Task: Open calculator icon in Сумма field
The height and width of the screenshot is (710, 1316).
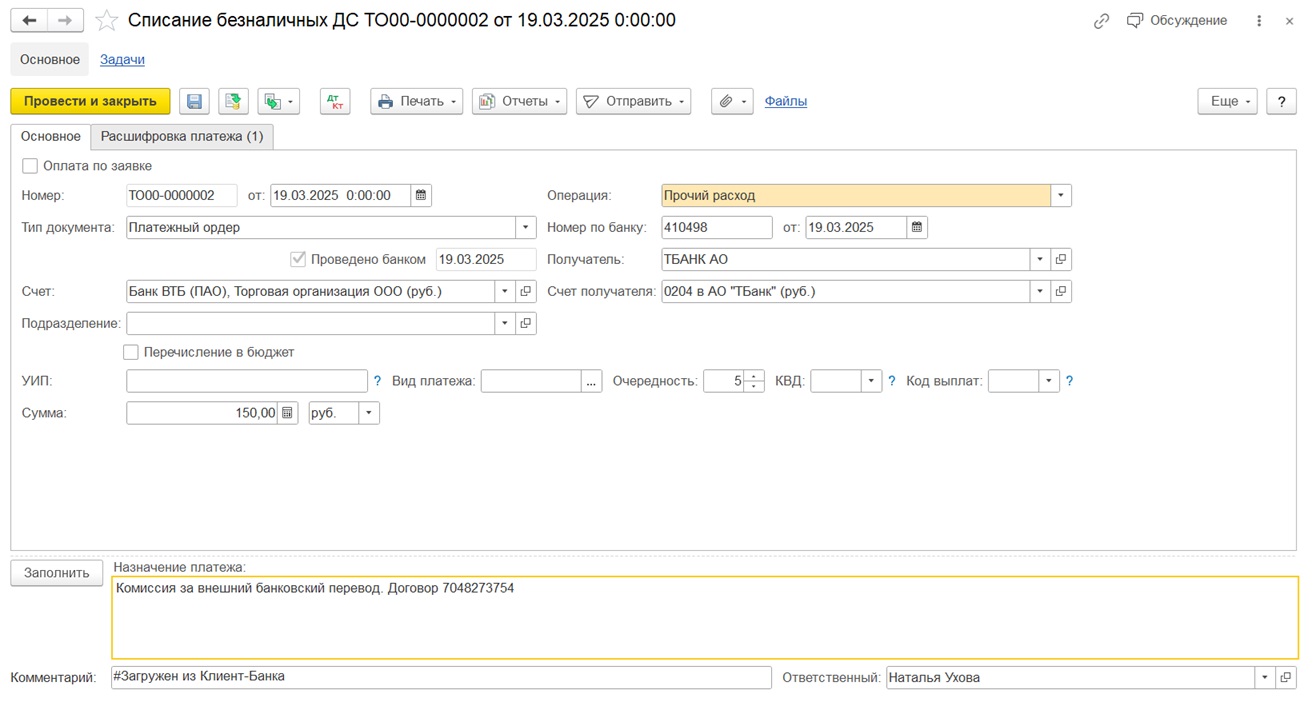Action: point(288,413)
